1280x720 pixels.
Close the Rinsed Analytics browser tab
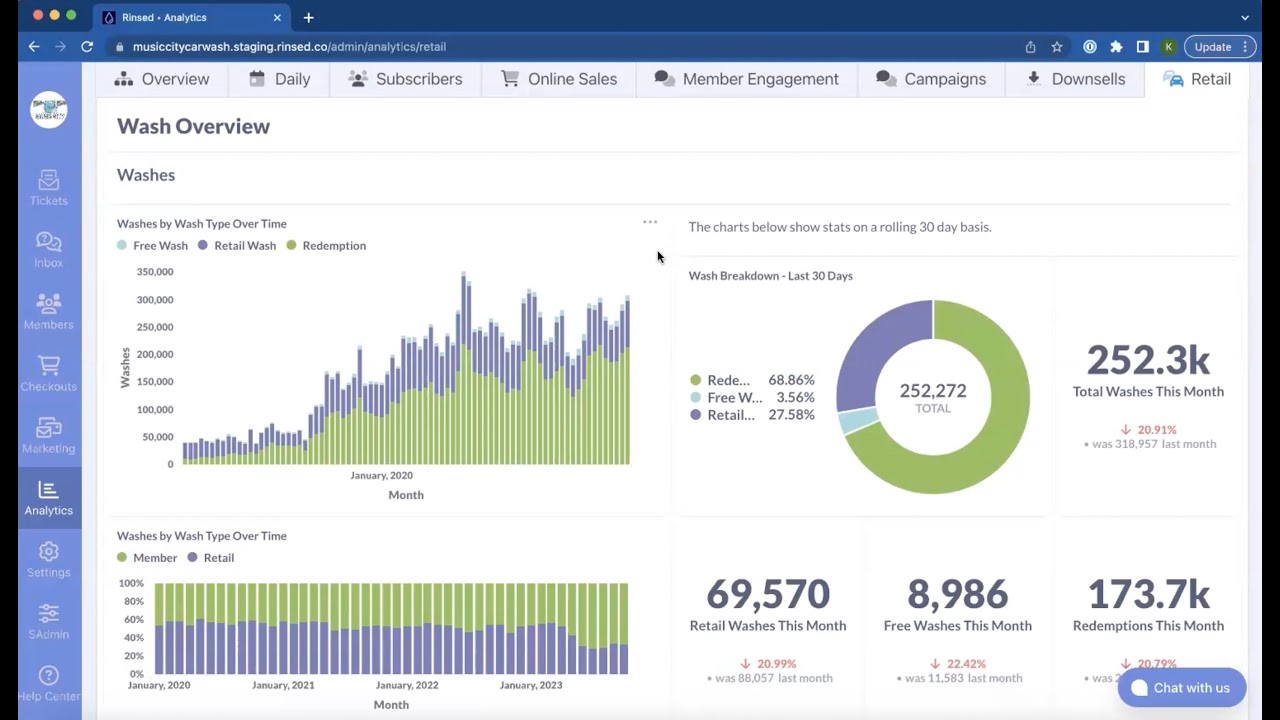(x=277, y=17)
